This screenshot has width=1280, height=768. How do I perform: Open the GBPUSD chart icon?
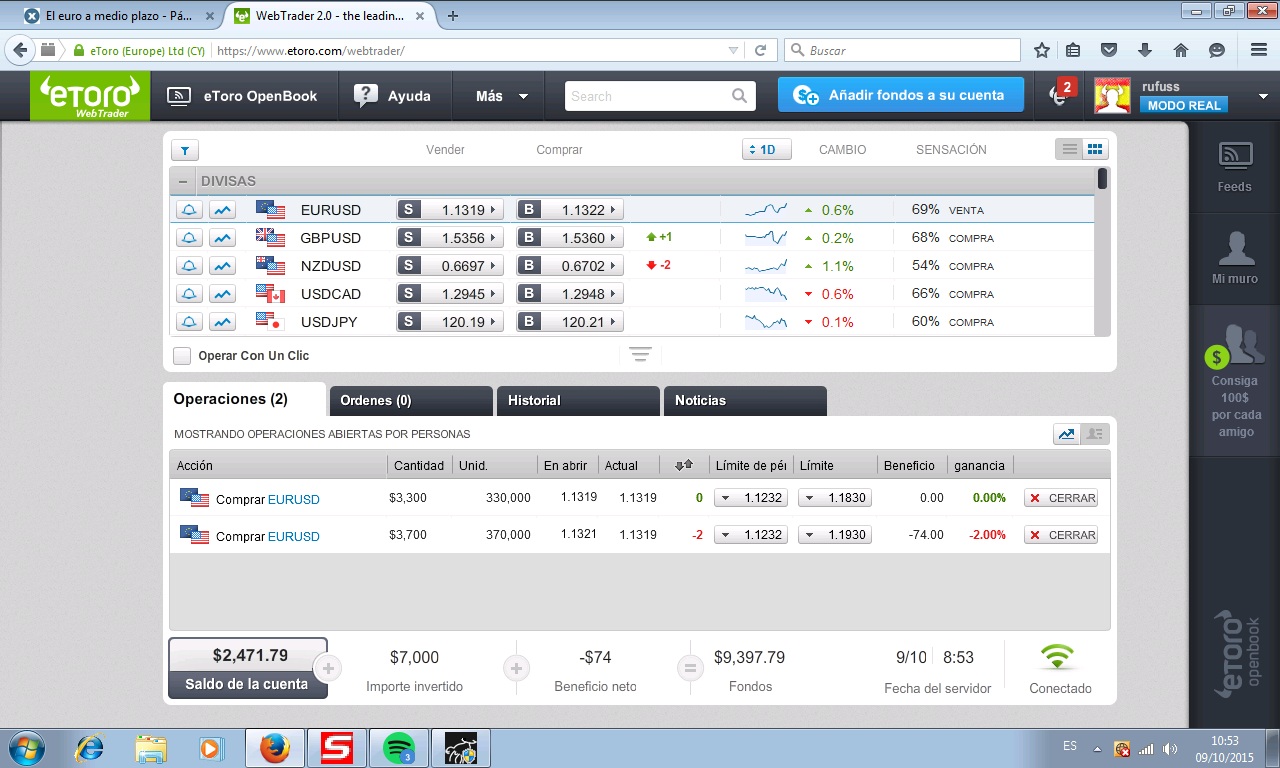click(222, 238)
